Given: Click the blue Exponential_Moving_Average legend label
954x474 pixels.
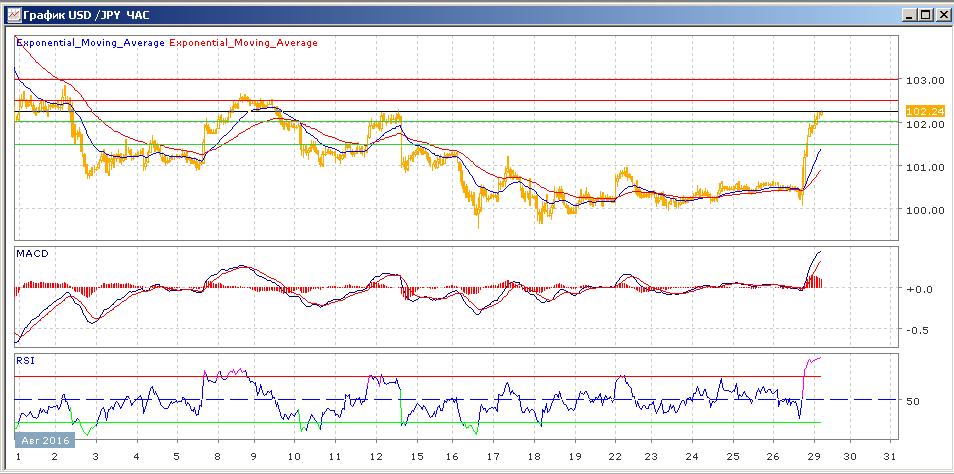Looking at the screenshot, I should (x=90, y=43).
